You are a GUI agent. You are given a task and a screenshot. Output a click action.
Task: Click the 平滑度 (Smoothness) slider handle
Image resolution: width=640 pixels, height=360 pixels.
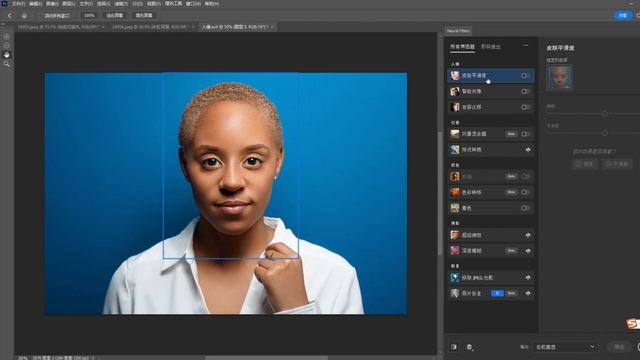click(x=604, y=133)
